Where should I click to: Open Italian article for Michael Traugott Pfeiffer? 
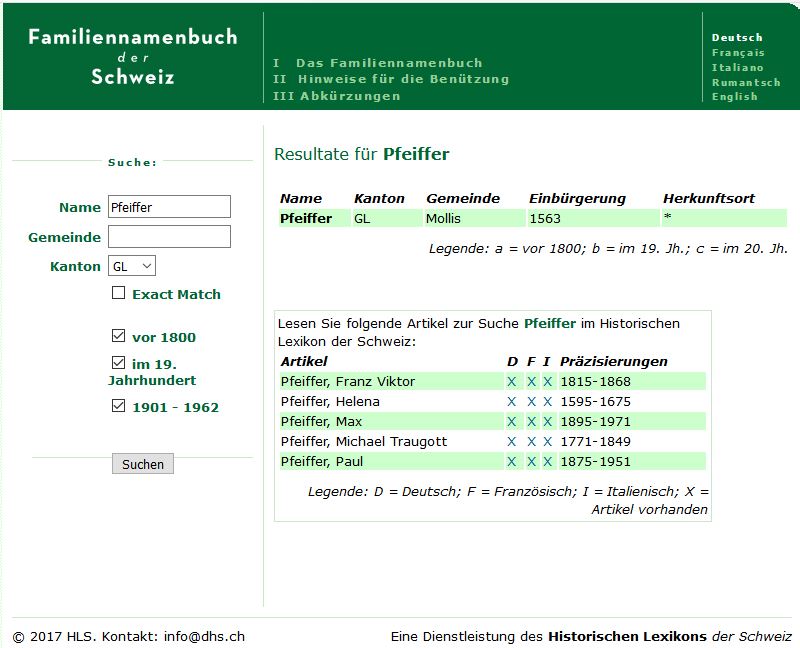[547, 442]
